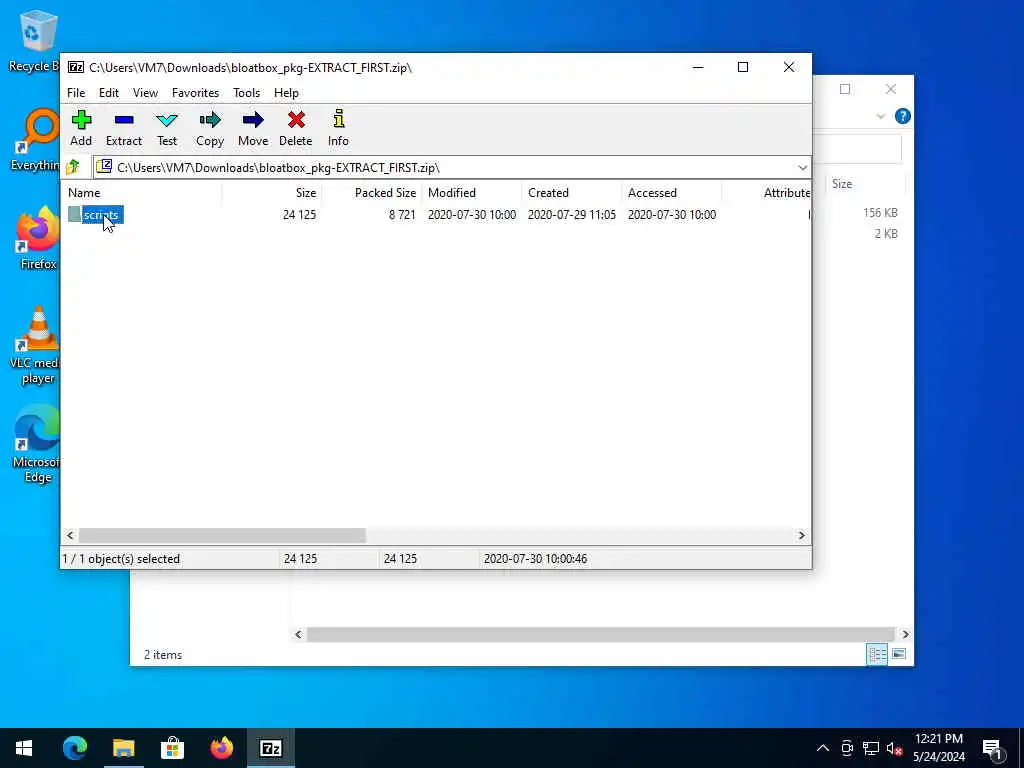Viewport: 1024px width, 768px height.
Task: Switch Explorer to large icons view
Action: point(899,654)
